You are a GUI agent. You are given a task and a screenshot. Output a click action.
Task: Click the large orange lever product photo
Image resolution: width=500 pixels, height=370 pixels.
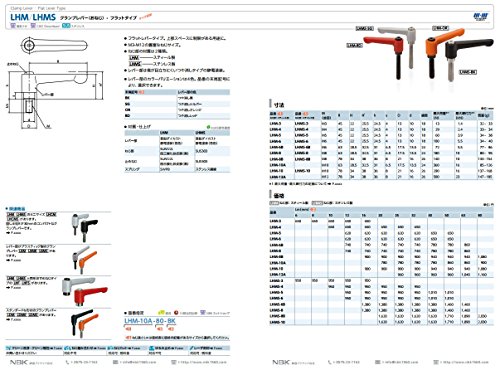[x=443, y=52]
